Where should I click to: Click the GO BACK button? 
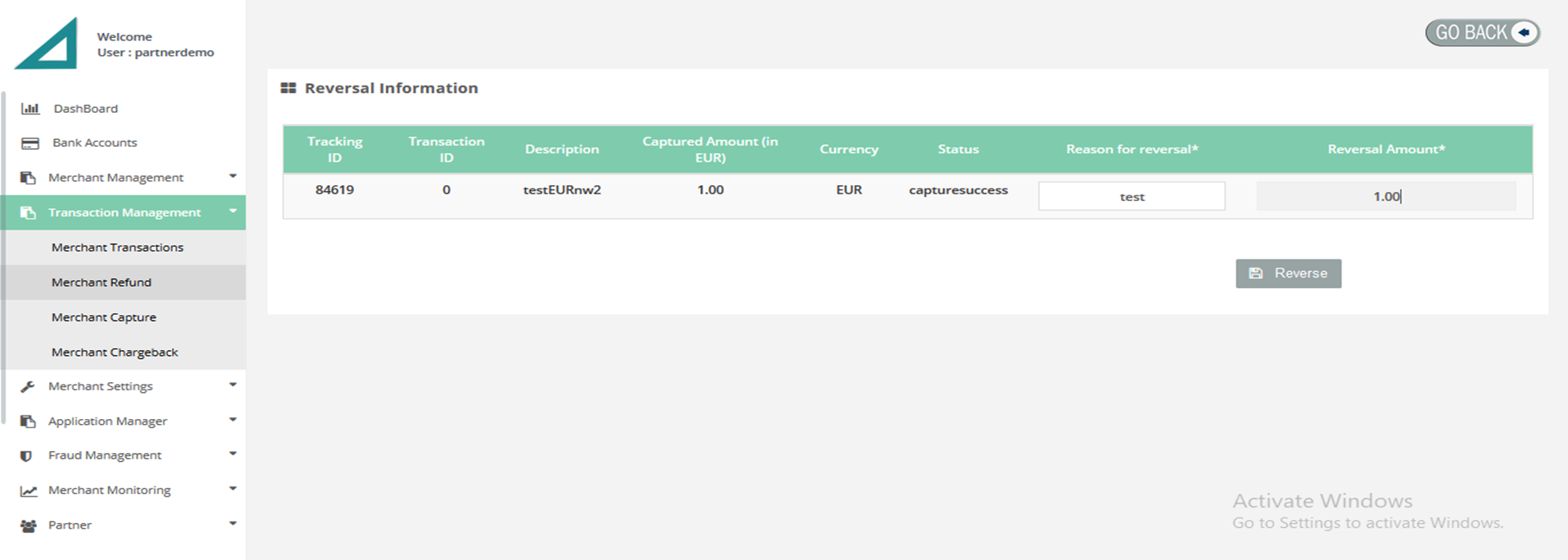point(1482,33)
